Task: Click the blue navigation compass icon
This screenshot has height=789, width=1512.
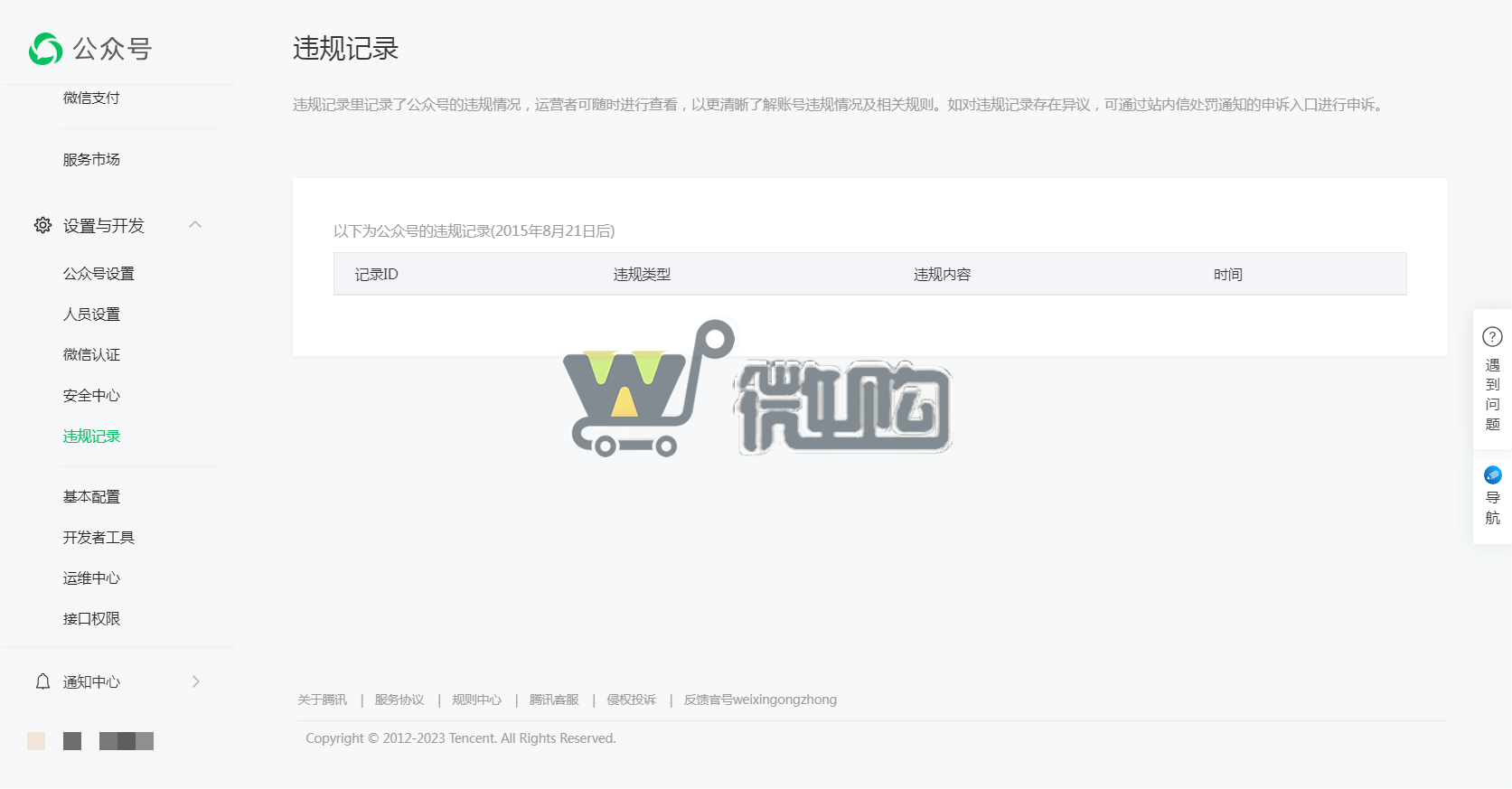Action: click(1492, 475)
